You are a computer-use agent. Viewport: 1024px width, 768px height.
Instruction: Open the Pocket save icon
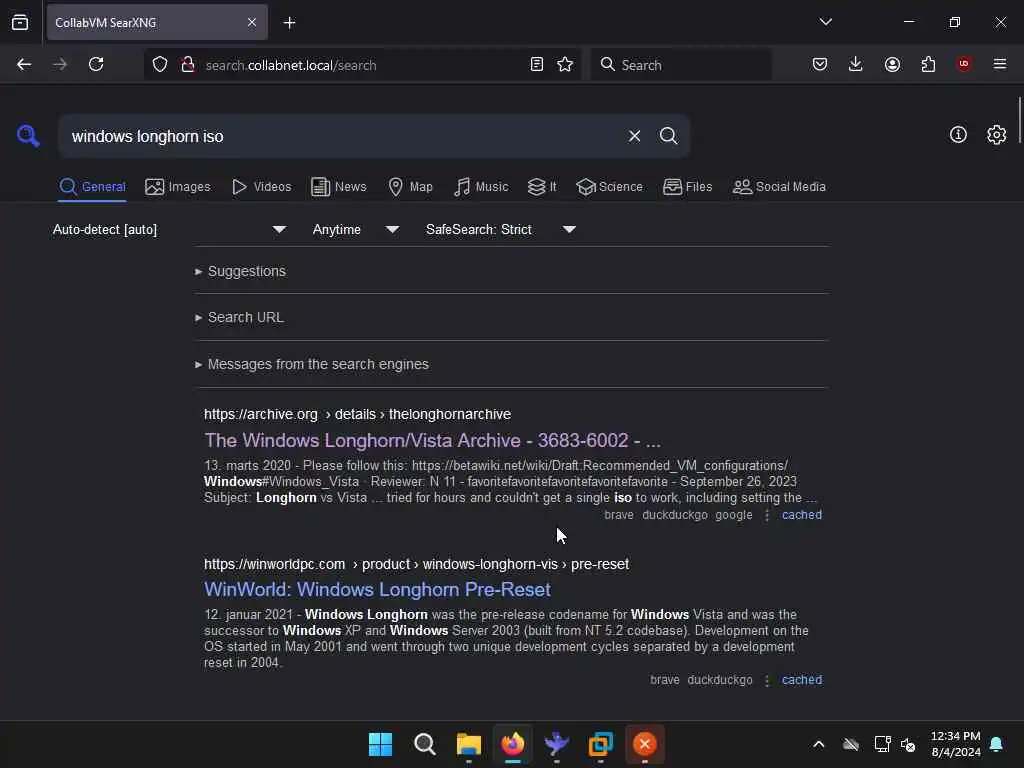click(820, 64)
